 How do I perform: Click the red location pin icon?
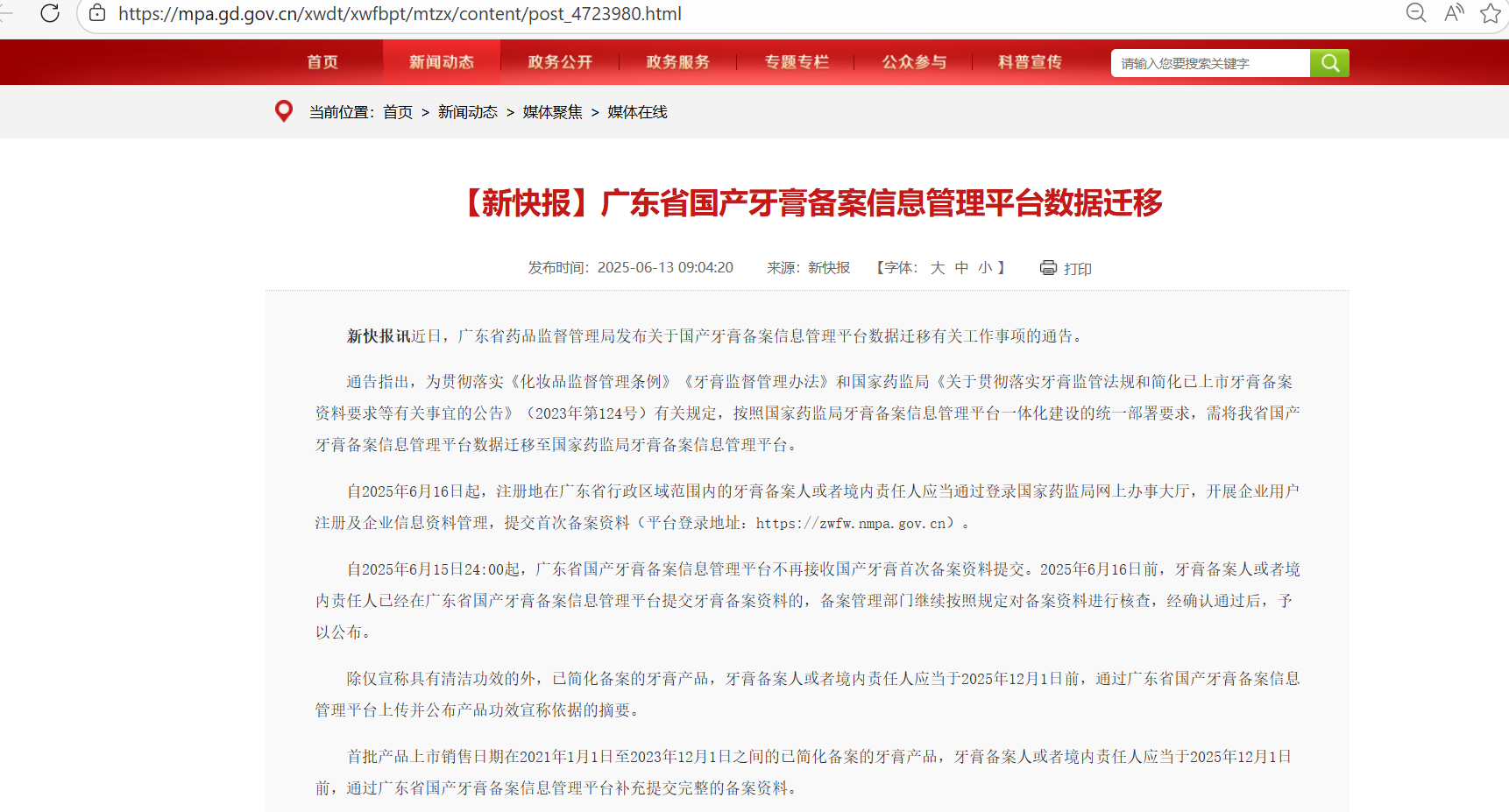(283, 110)
